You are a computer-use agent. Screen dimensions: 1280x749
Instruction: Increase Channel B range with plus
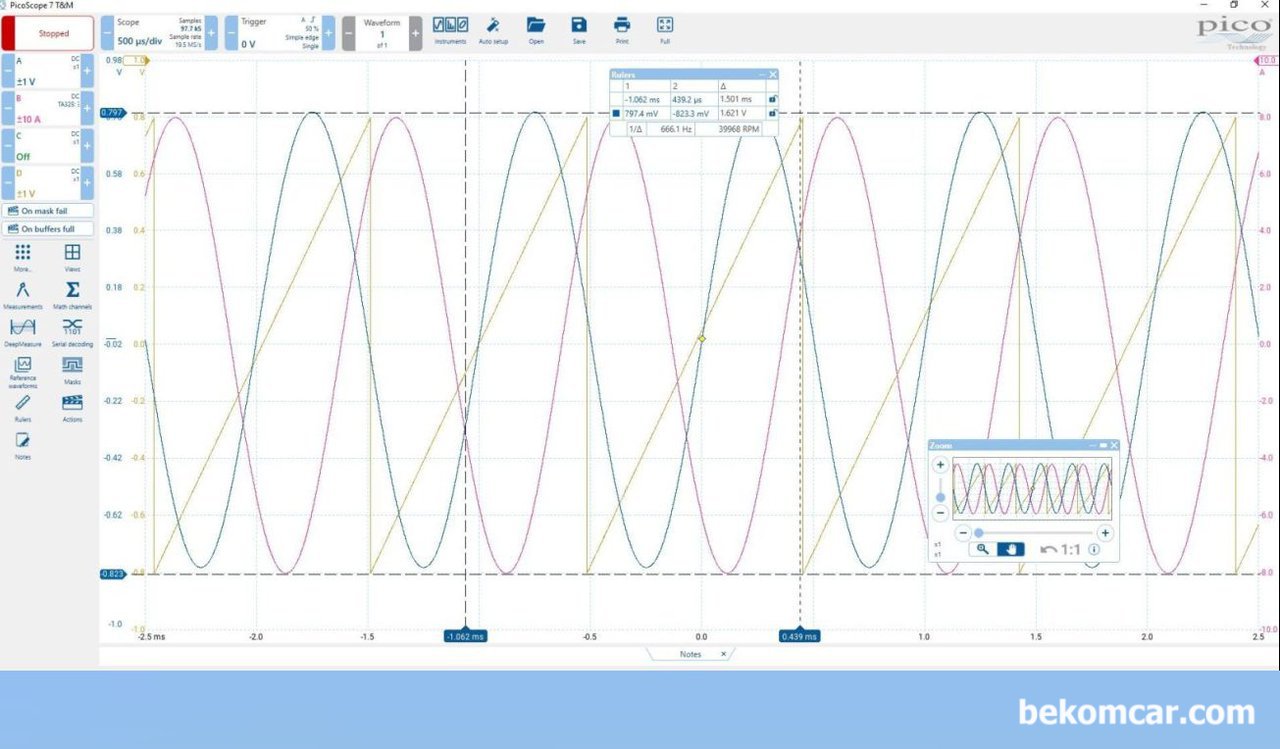(x=87, y=108)
